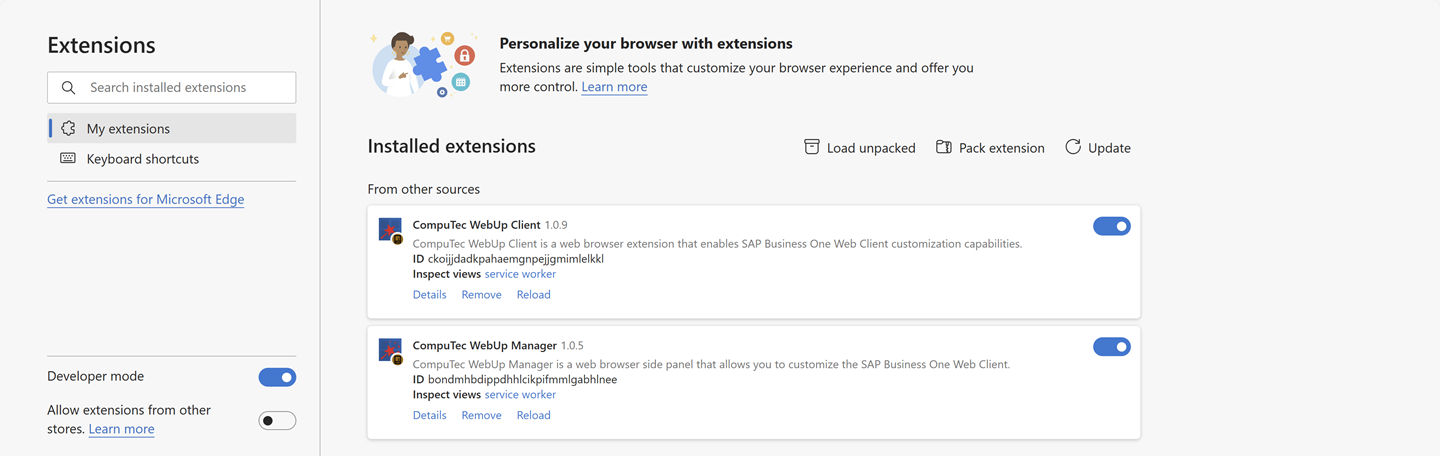Reload the CompuTec WebUp Client extension

click(533, 294)
